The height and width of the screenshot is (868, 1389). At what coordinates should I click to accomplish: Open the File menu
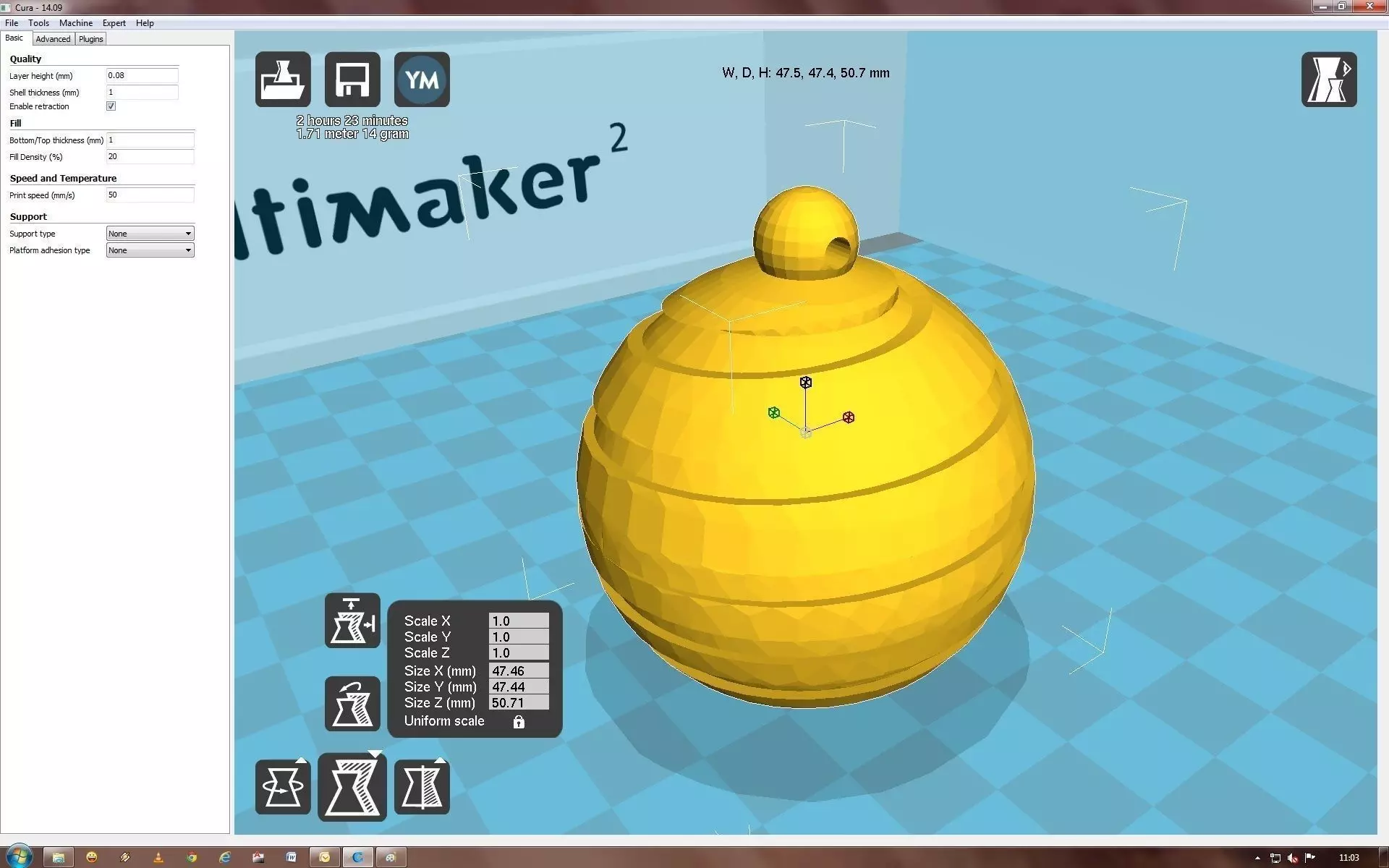coord(12,23)
